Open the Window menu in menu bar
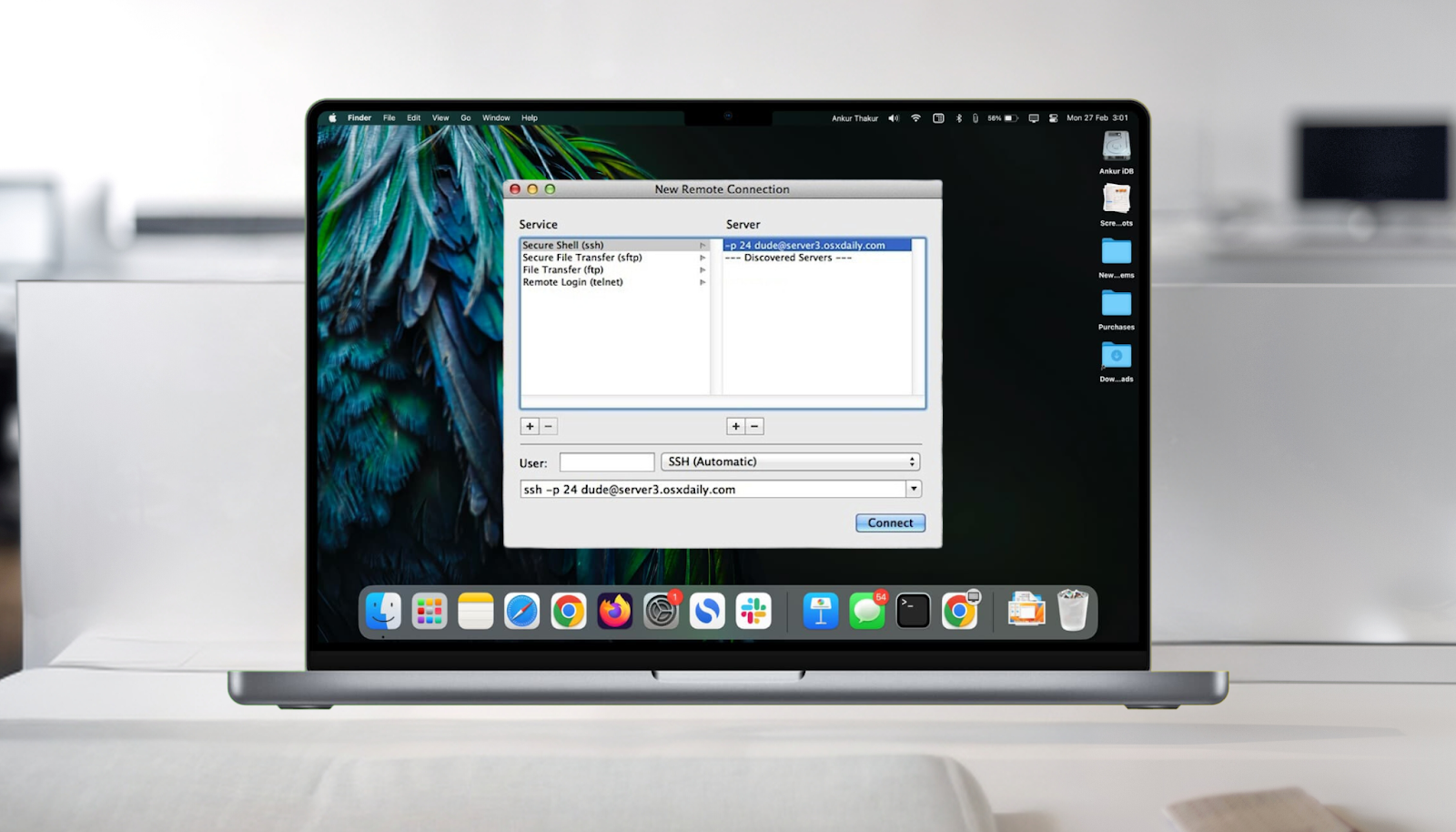 pos(496,117)
